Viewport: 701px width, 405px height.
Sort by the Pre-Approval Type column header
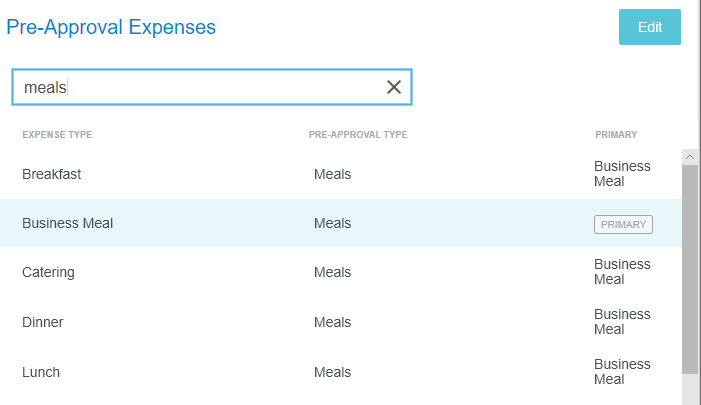point(357,135)
